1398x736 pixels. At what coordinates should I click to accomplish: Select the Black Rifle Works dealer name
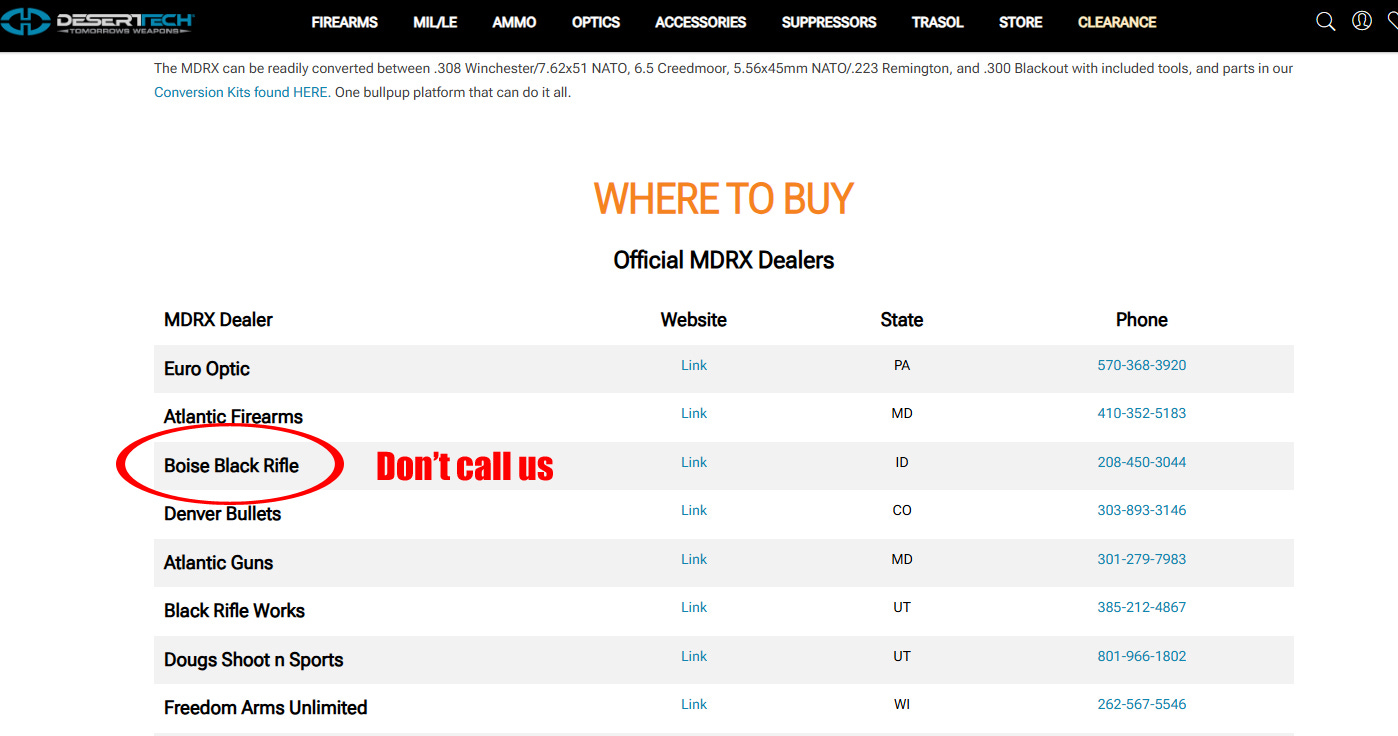pyautogui.click(x=234, y=611)
